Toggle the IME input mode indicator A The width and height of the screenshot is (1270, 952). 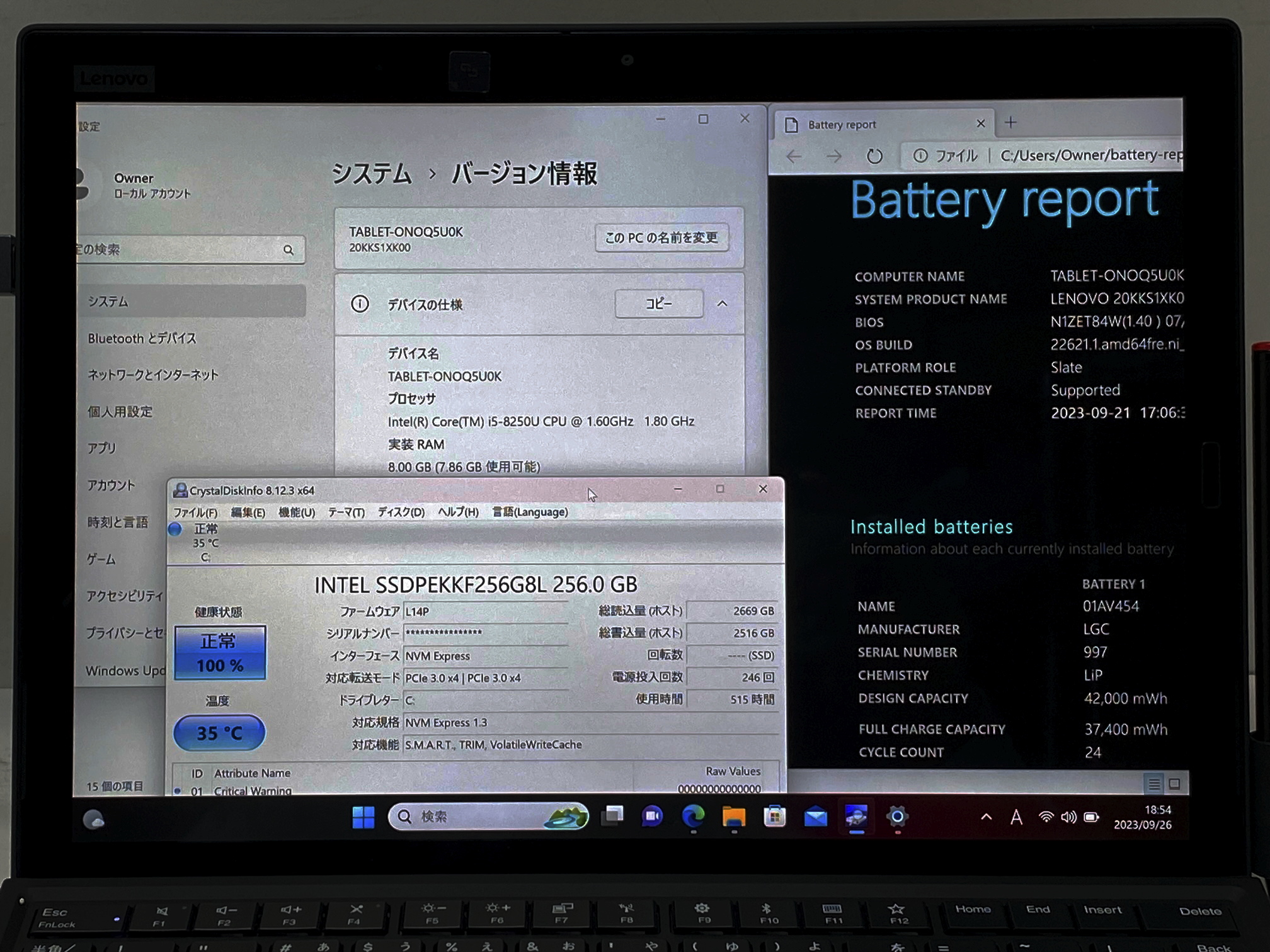[x=1016, y=817]
